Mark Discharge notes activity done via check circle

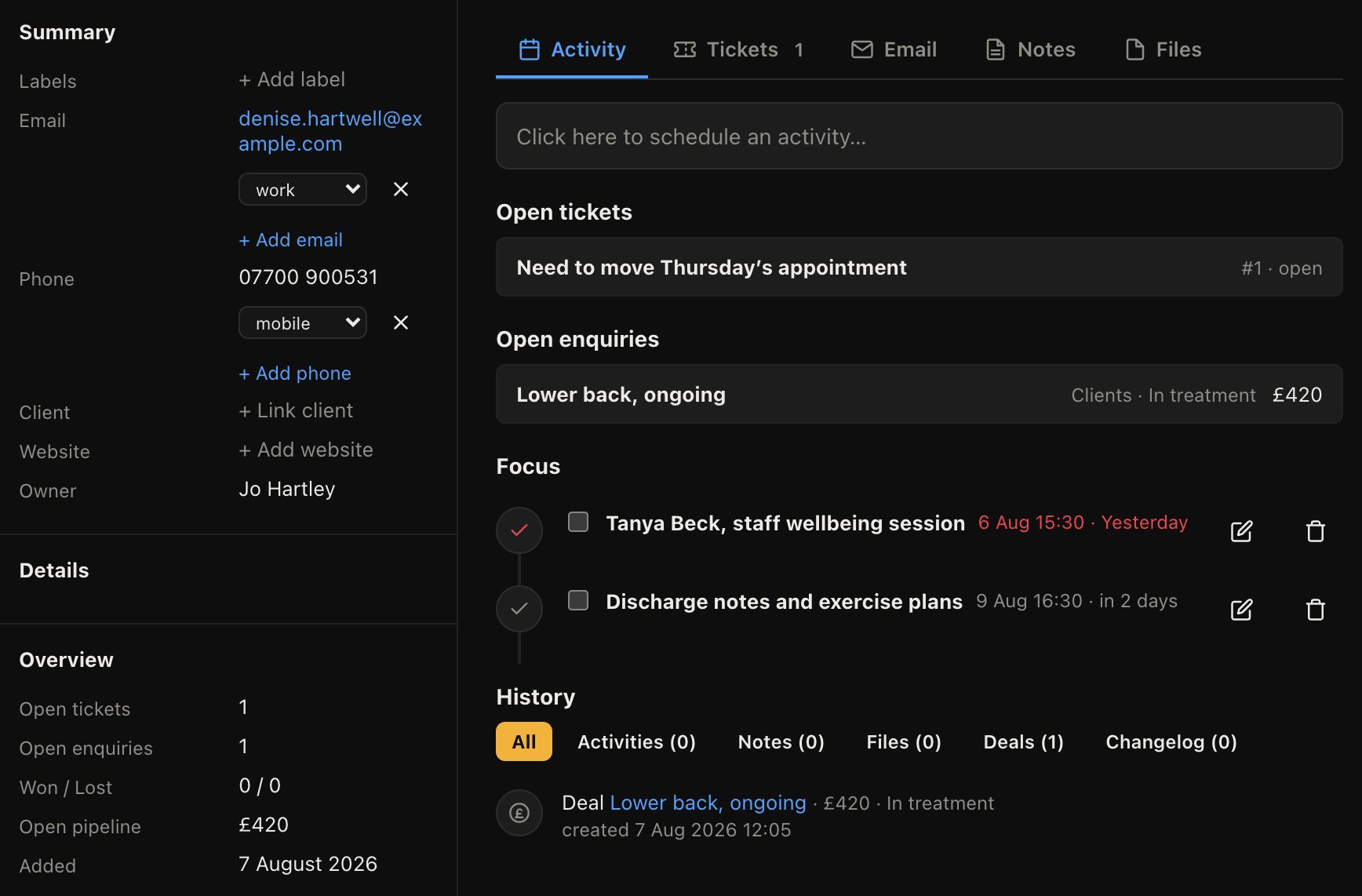pos(519,609)
